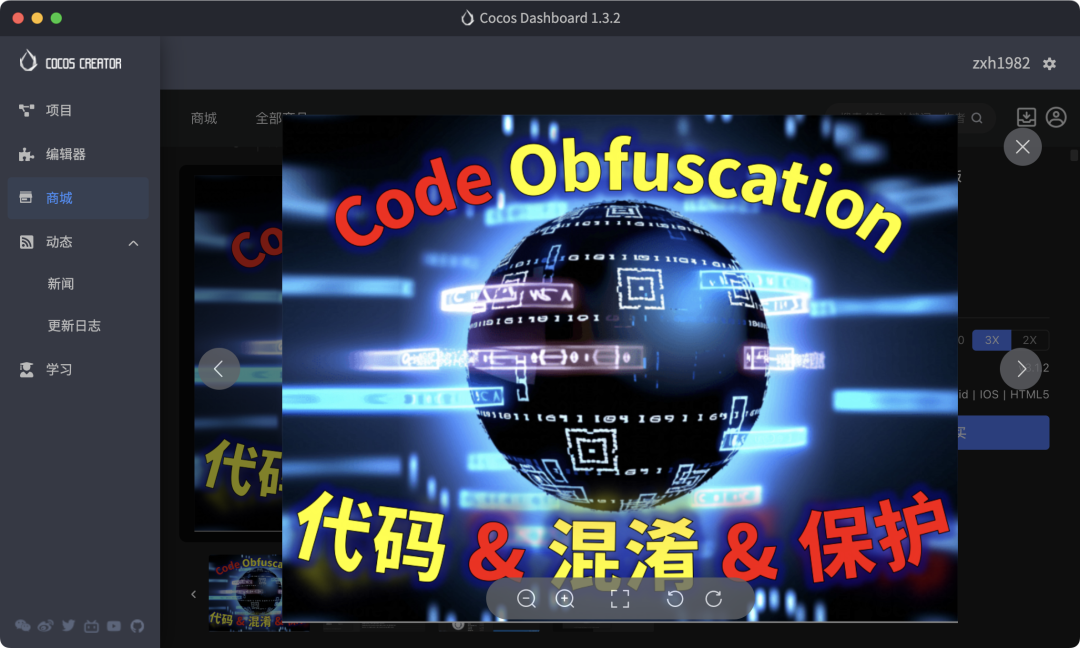Click the store search magnifier icon
Screen dimensions: 1080x648
point(977,118)
